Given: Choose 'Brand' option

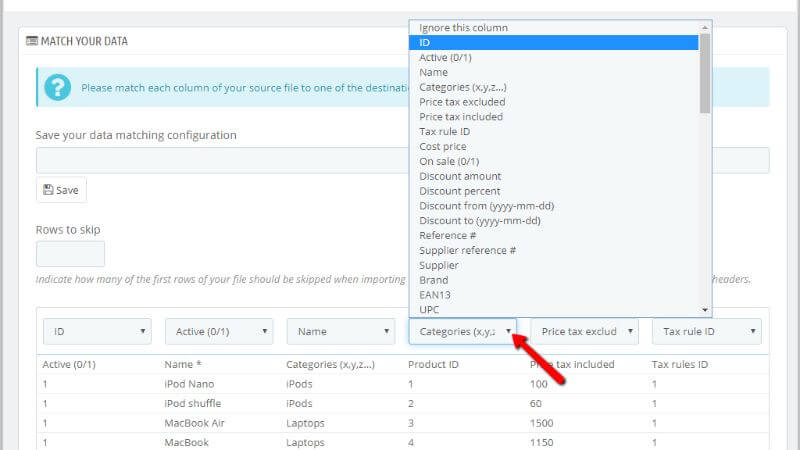Looking at the screenshot, I should 554,280.
